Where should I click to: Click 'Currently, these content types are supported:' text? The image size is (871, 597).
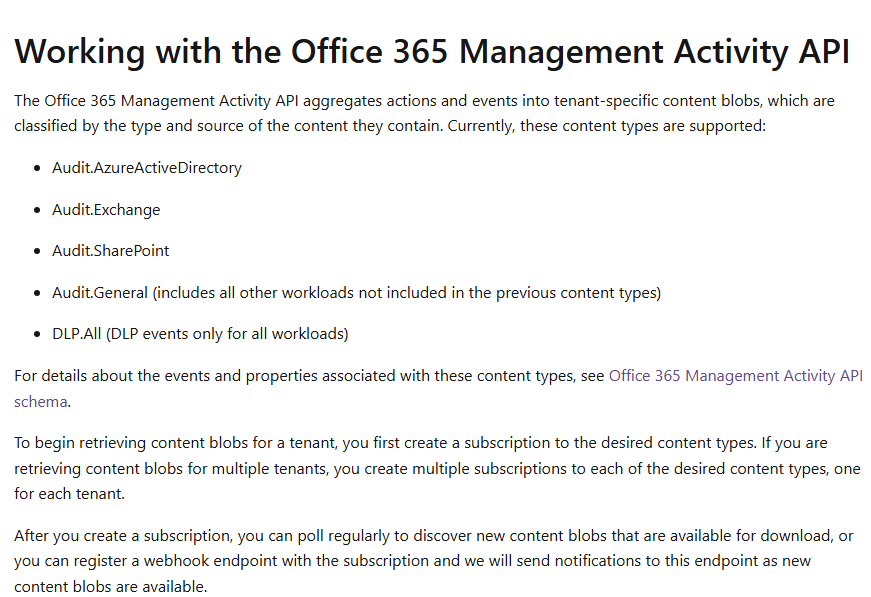tap(607, 126)
